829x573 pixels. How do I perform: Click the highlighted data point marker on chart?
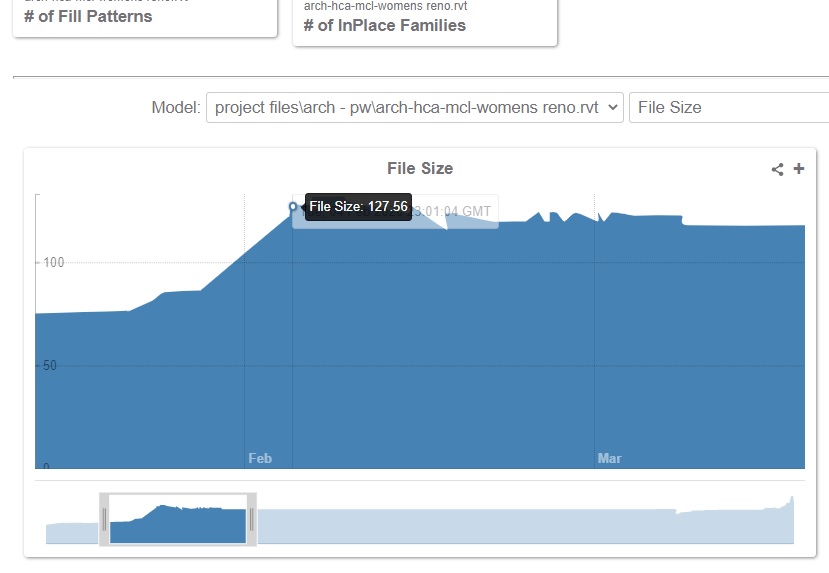293,207
